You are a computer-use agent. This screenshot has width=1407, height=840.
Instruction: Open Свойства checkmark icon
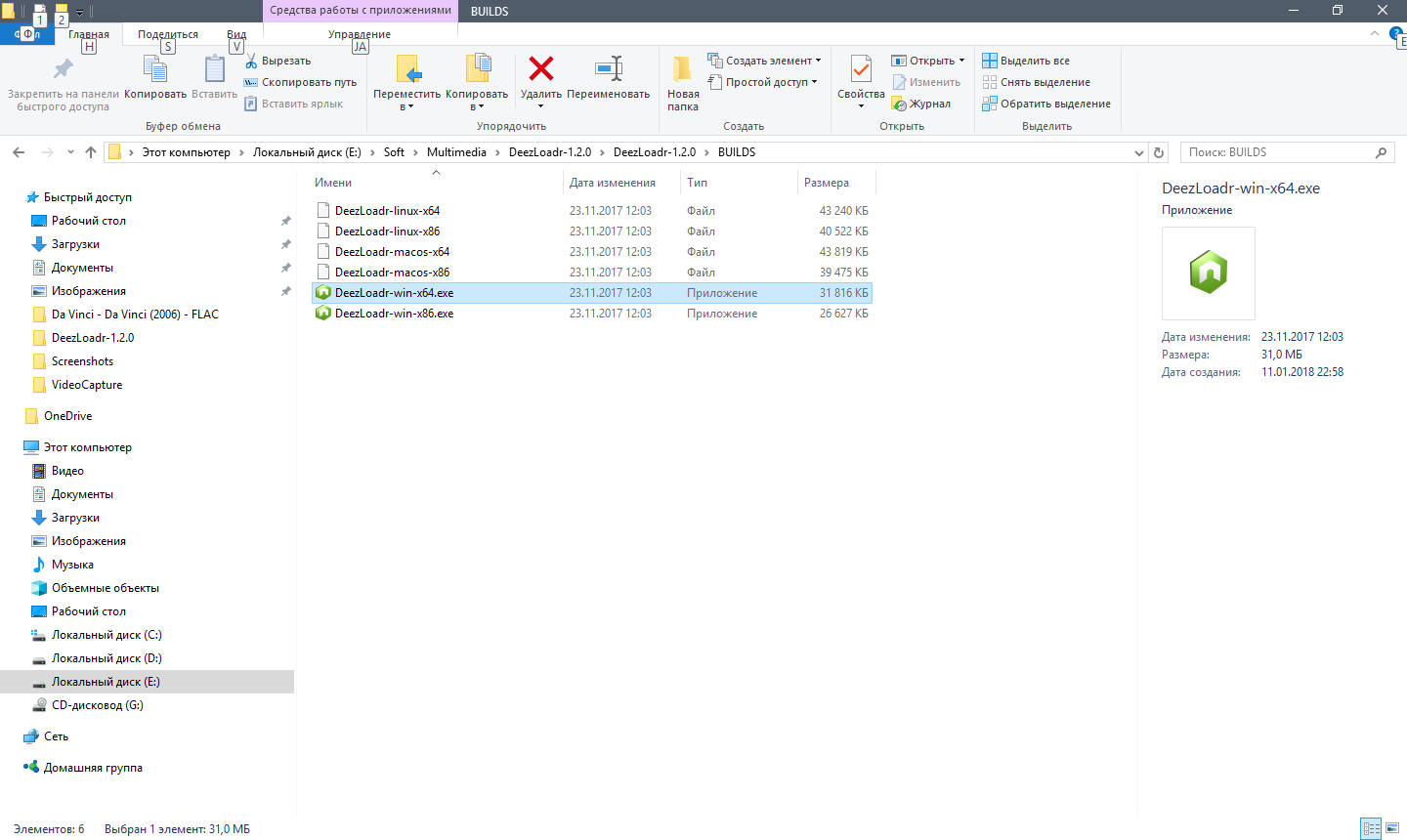tap(861, 69)
